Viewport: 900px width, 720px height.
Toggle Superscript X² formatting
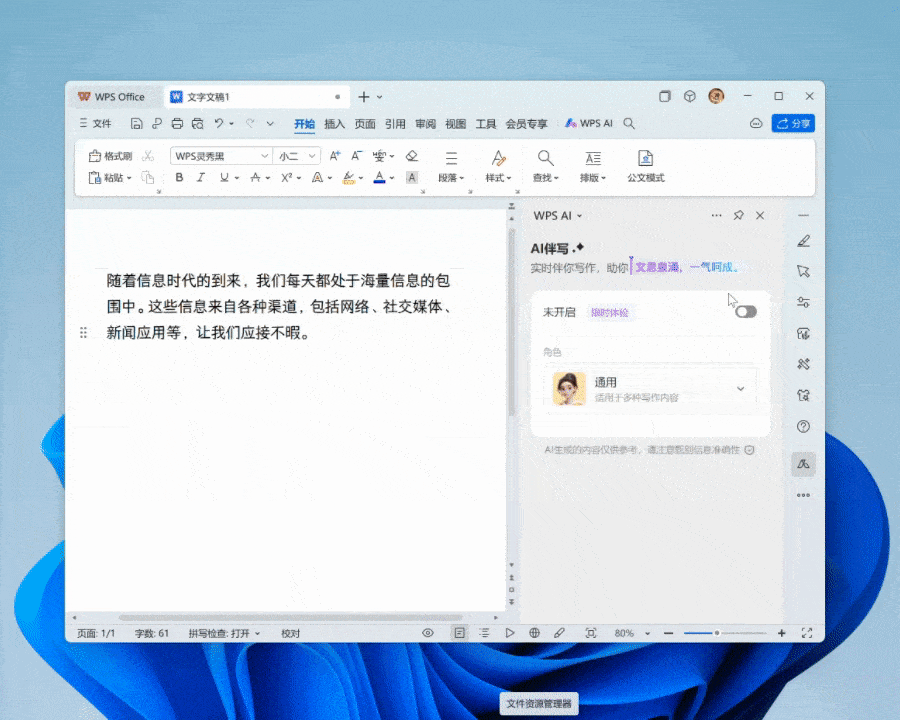tap(287, 177)
